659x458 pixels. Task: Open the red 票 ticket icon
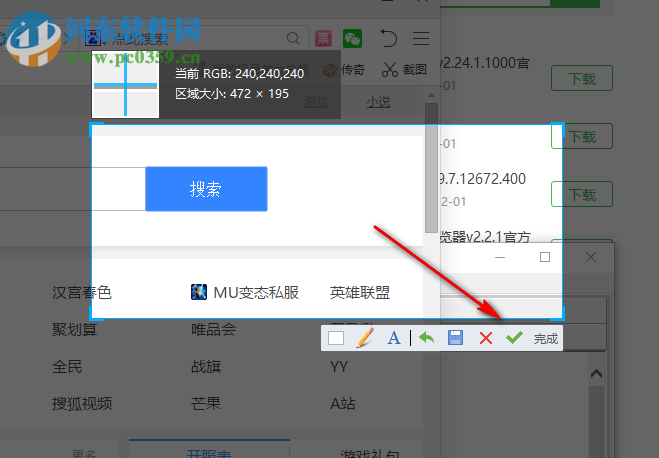[323, 39]
